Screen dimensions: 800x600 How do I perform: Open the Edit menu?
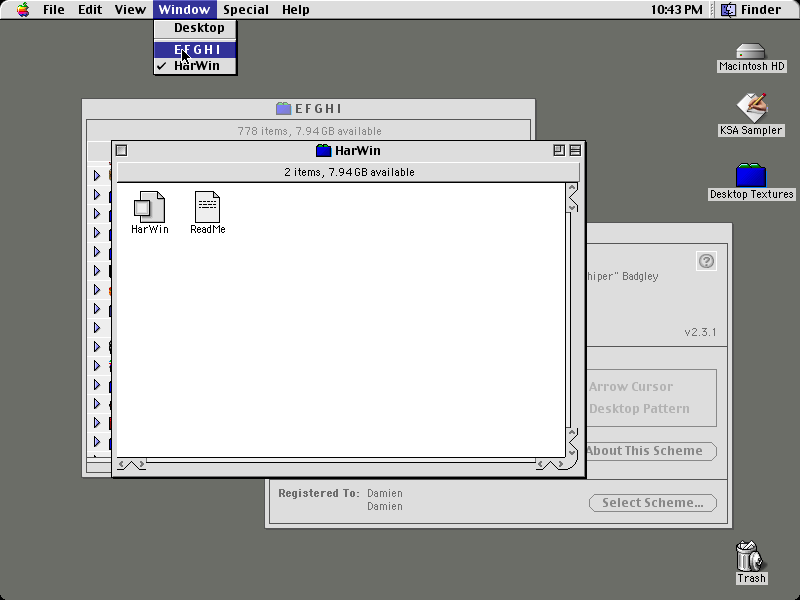(90, 10)
